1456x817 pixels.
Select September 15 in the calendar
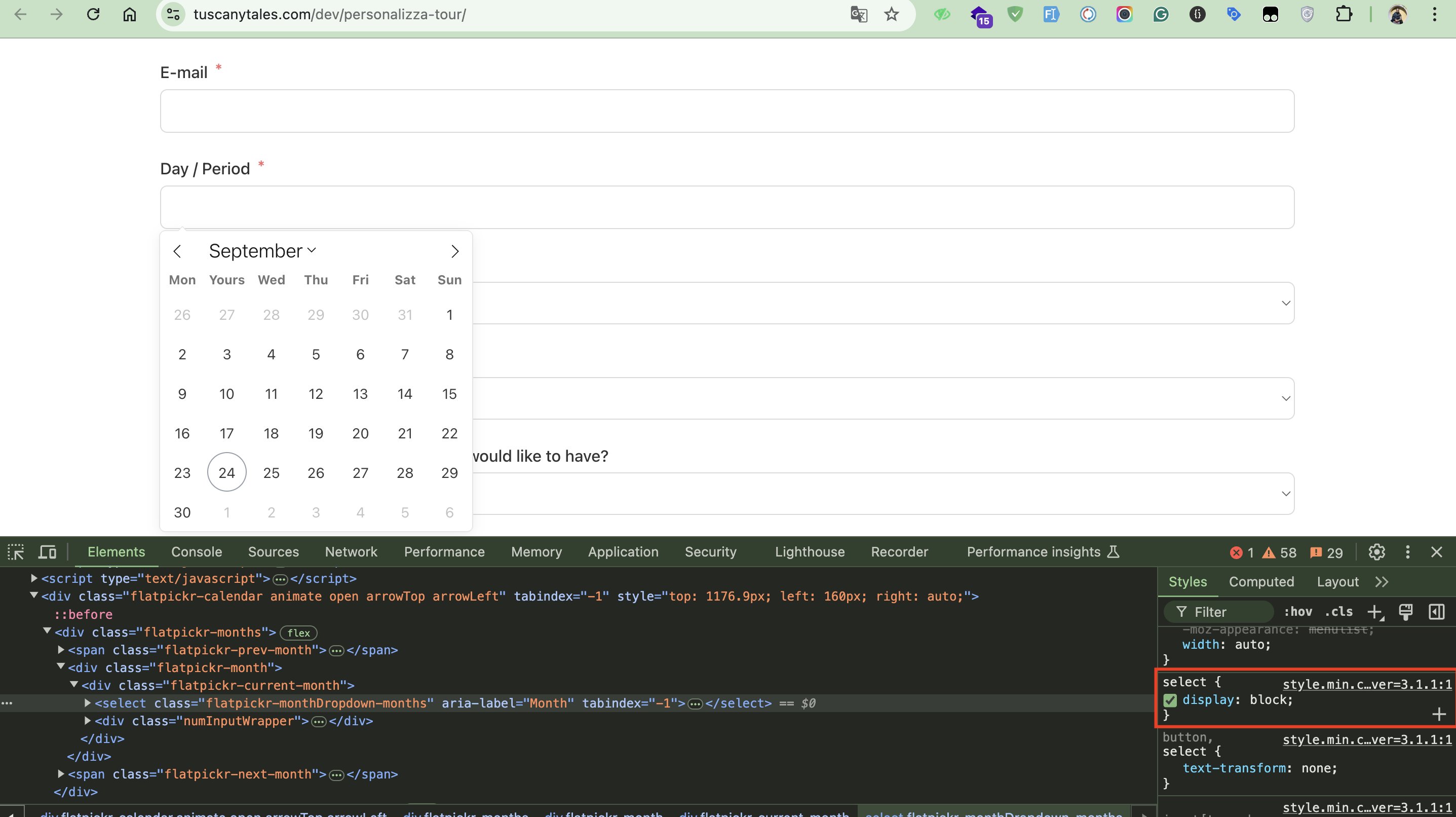[x=449, y=393]
